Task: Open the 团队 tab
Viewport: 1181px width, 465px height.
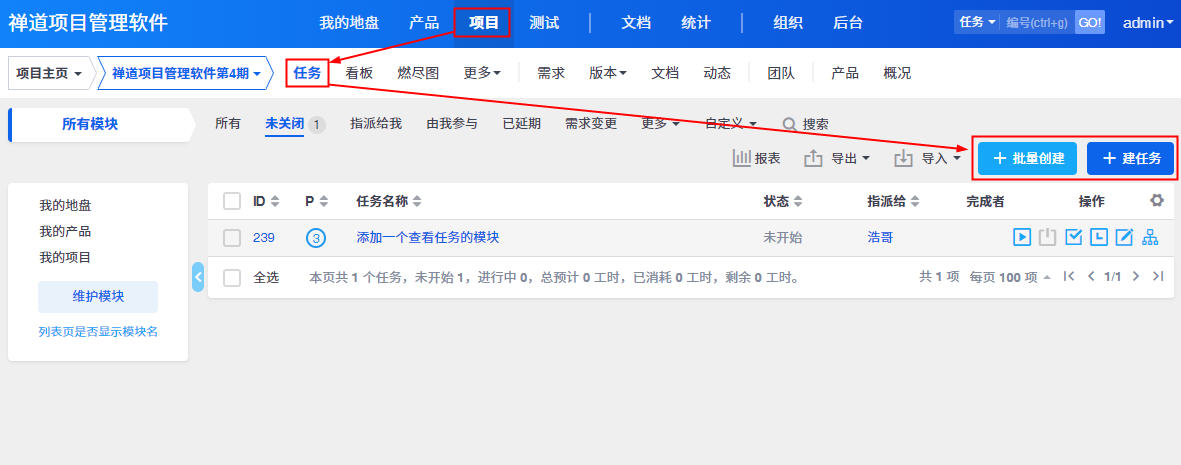Action: (781, 73)
